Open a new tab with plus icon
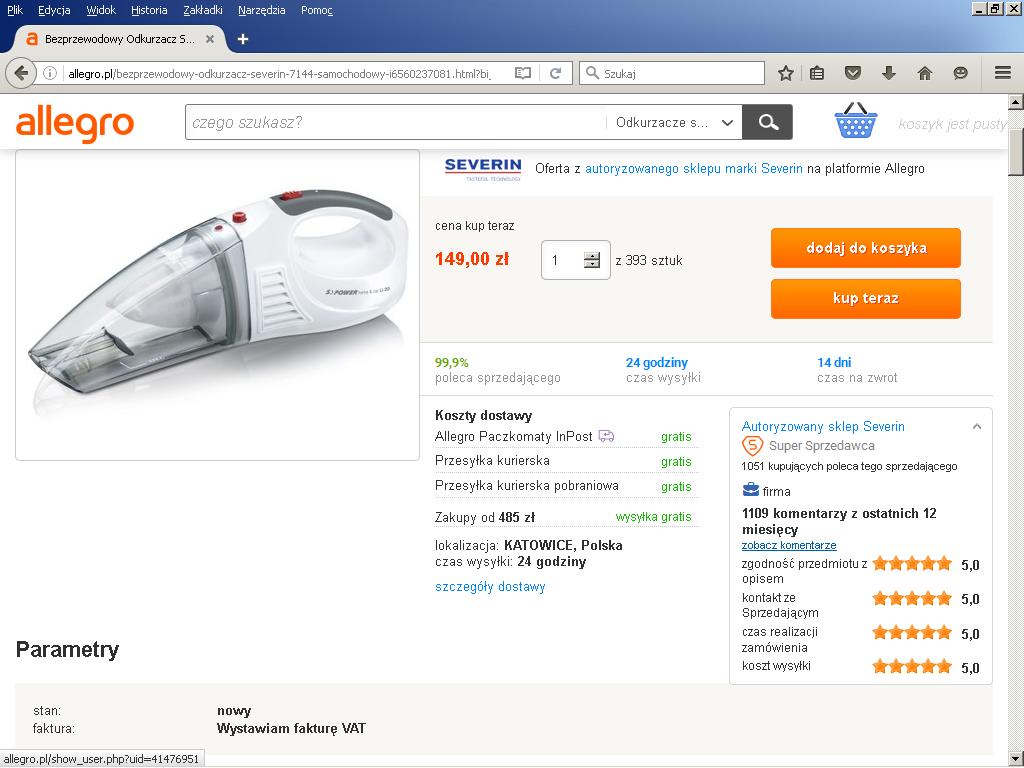 tap(243, 39)
